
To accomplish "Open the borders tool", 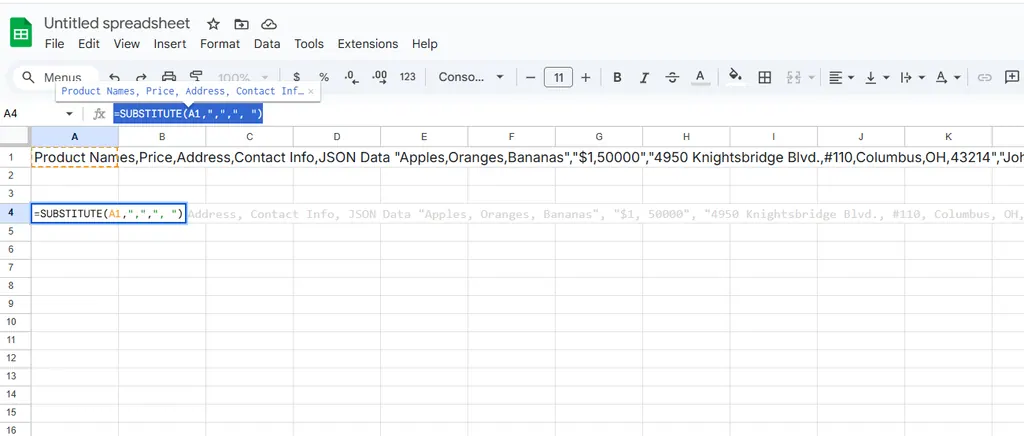I will [x=765, y=77].
